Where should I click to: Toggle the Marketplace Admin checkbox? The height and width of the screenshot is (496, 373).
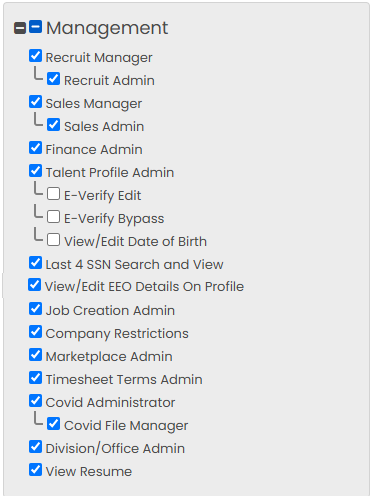[35, 355]
